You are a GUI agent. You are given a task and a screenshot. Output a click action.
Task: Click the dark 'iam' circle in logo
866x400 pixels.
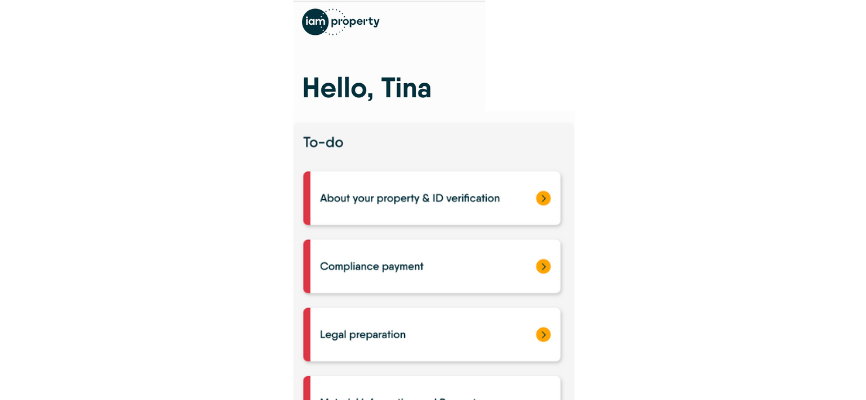tap(315, 22)
